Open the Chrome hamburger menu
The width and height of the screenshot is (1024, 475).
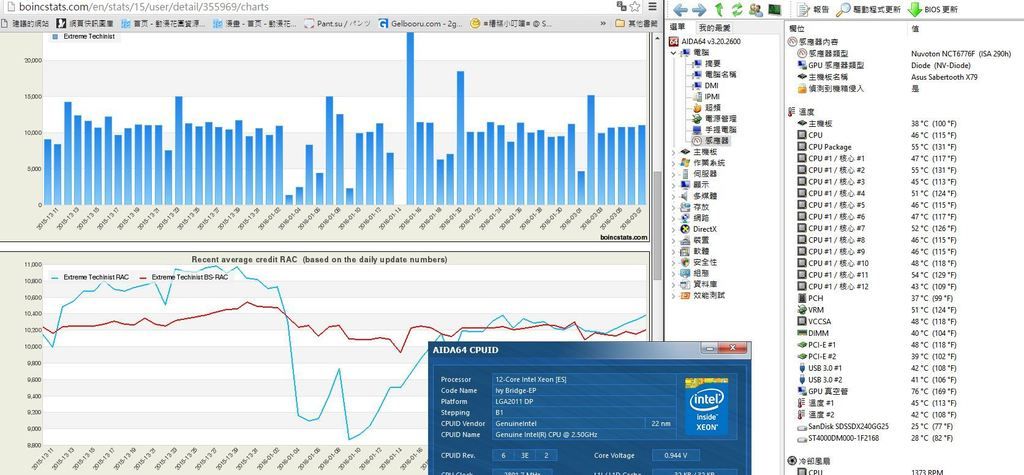(x=652, y=7)
